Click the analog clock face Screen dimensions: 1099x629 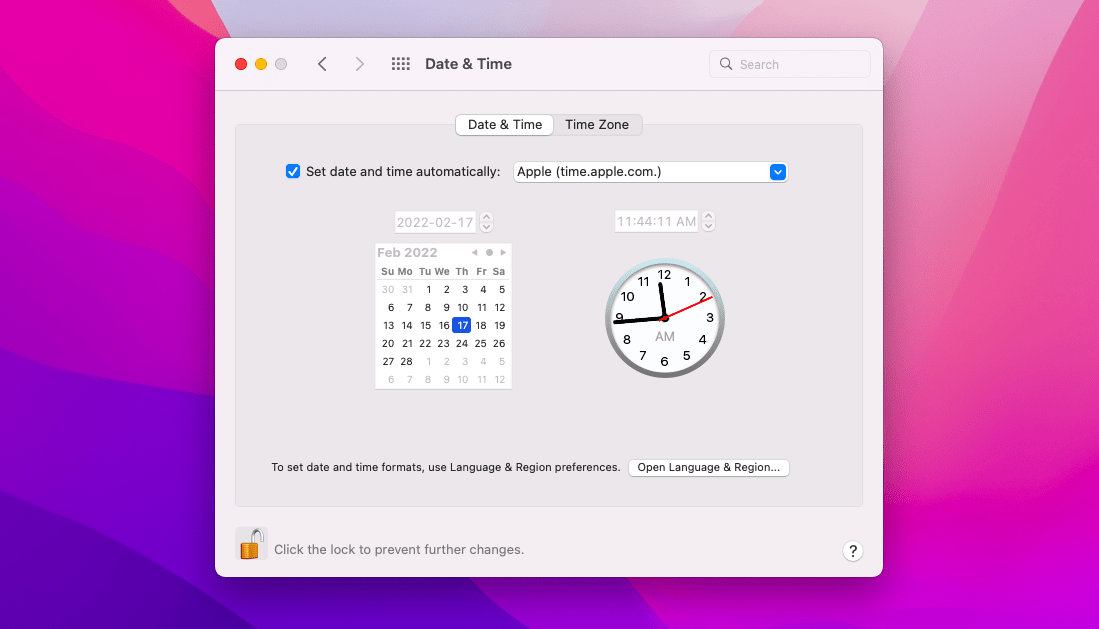(x=664, y=318)
